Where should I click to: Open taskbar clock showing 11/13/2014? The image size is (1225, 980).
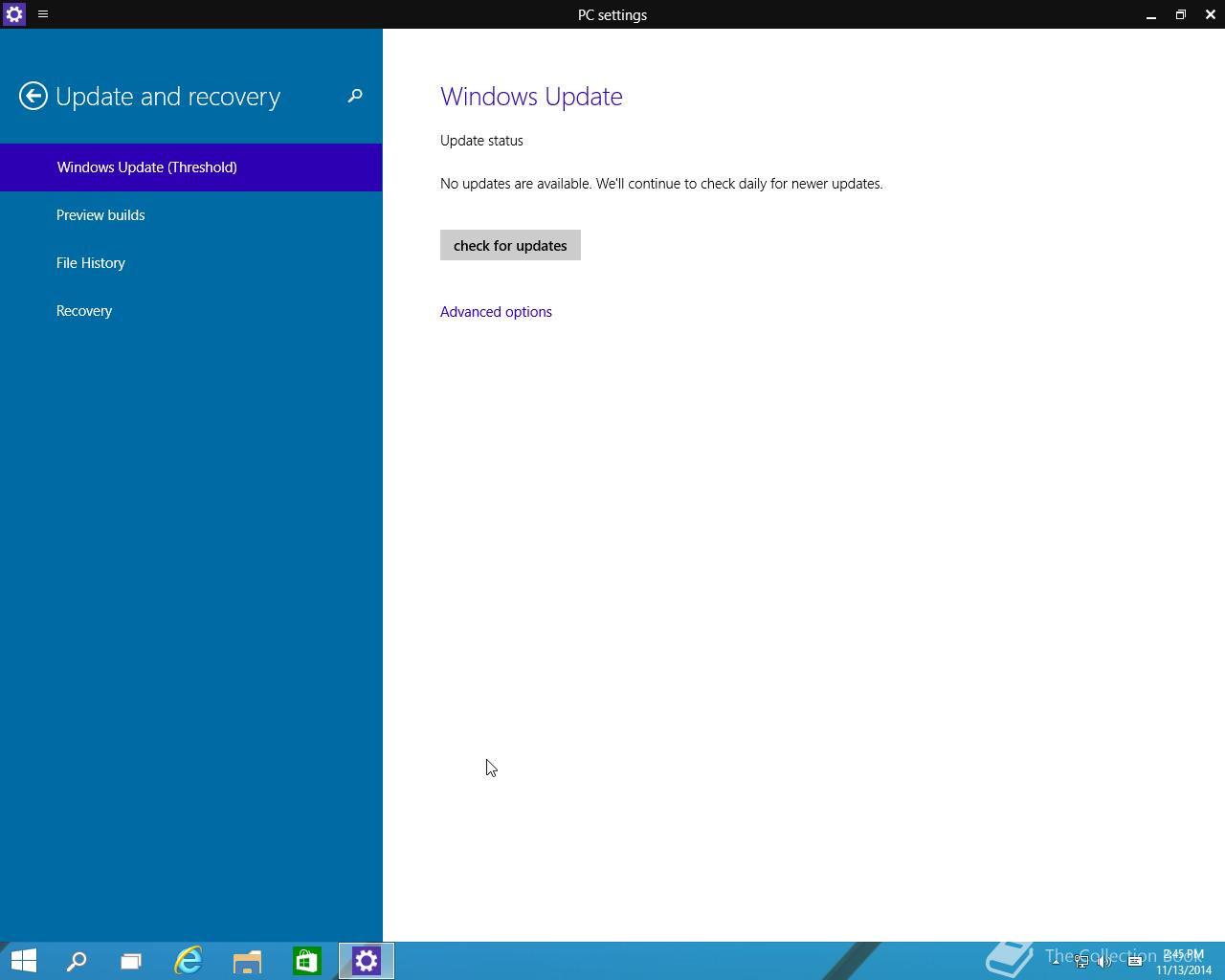click(1184, 962)
